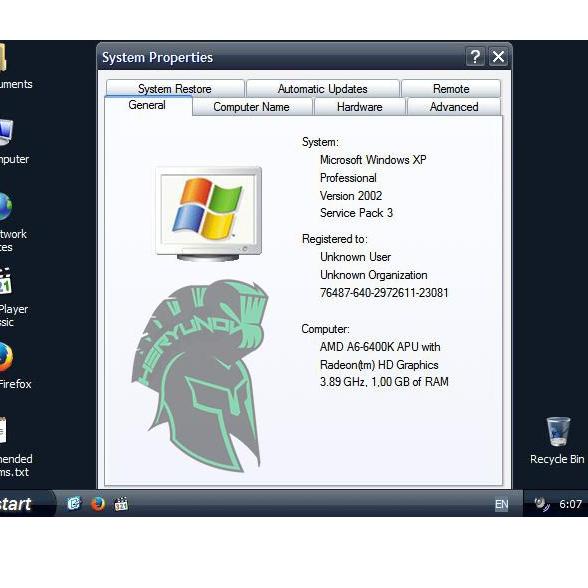Click the 'Unknown User' text
The width and height of the screenshot is (588, 588).
(355, 257)
